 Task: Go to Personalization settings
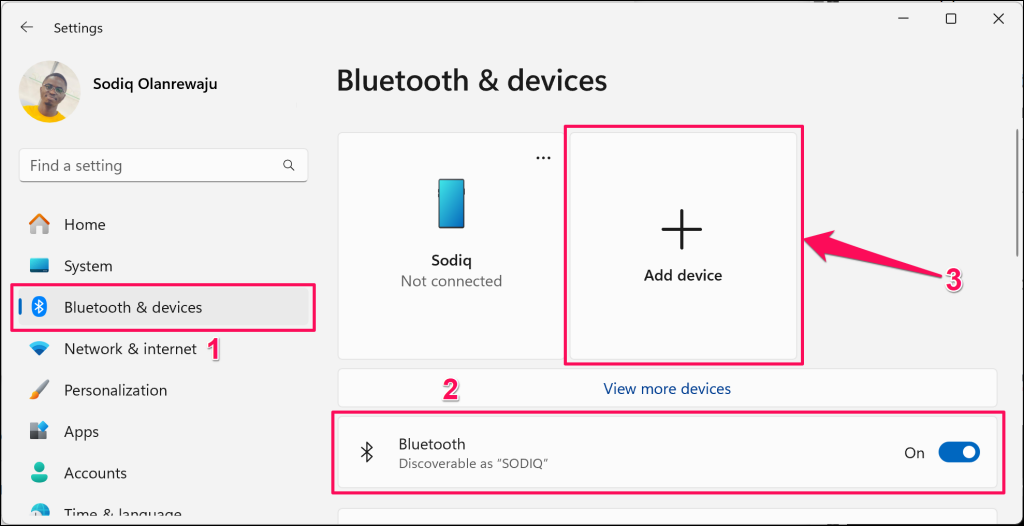pos(115,390)
